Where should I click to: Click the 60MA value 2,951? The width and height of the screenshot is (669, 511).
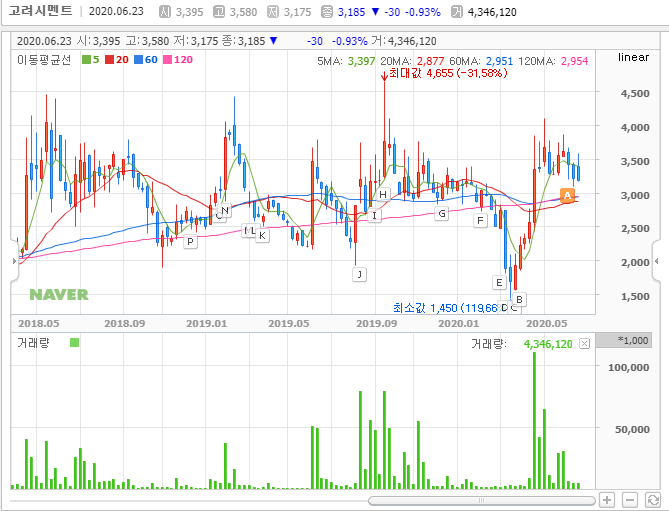point(499,61)
